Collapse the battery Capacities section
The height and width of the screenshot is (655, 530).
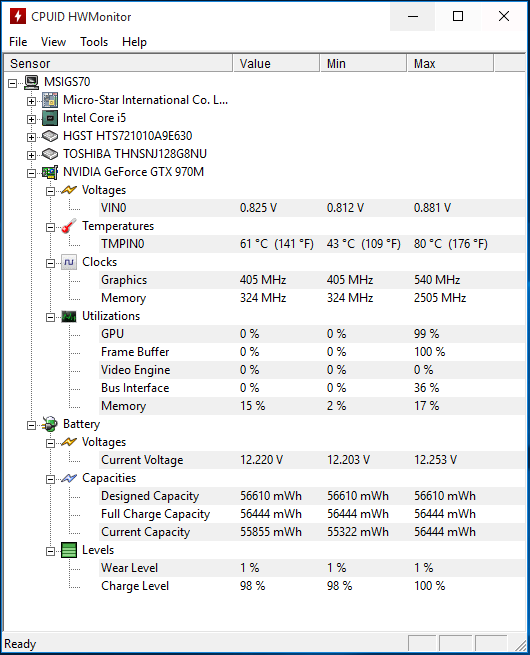coord(50,480)
